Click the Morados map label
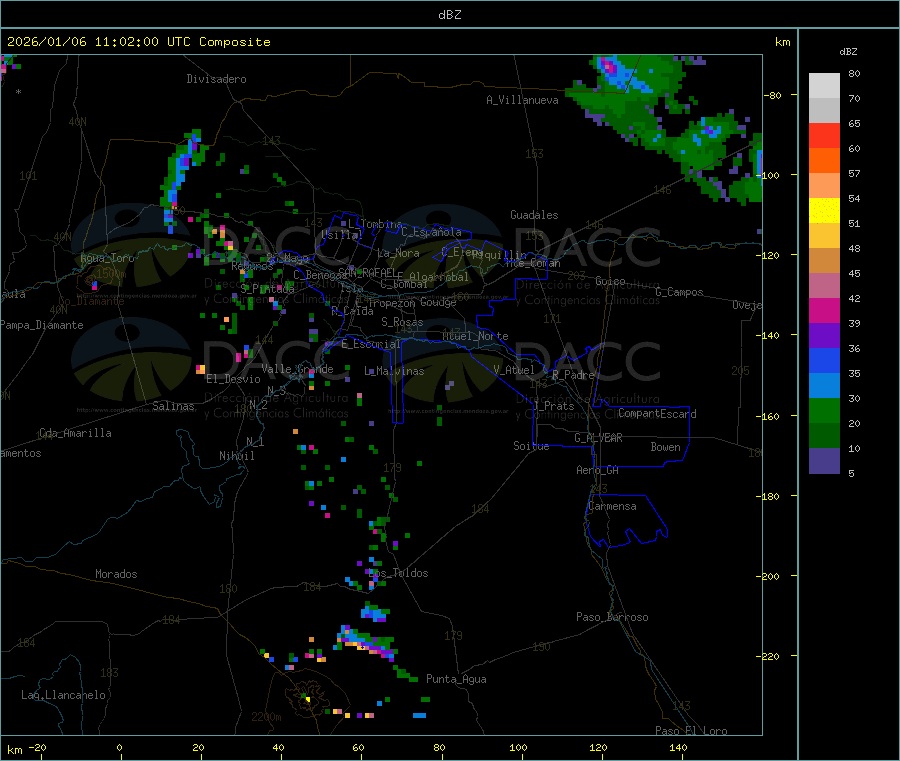Image resolution: width=900 pixels, height=761 pixels. 117,574
